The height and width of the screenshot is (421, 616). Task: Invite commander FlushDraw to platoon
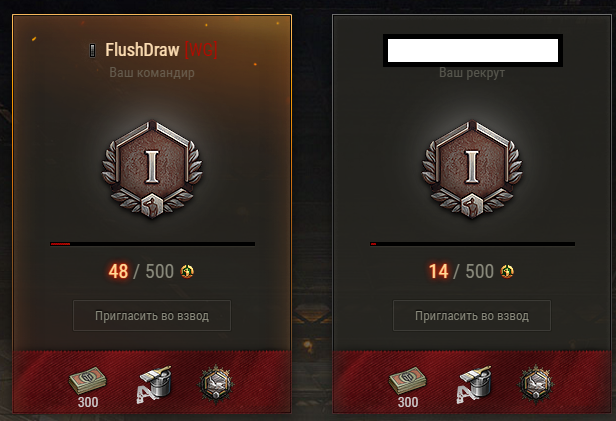[x=152, y=316]
